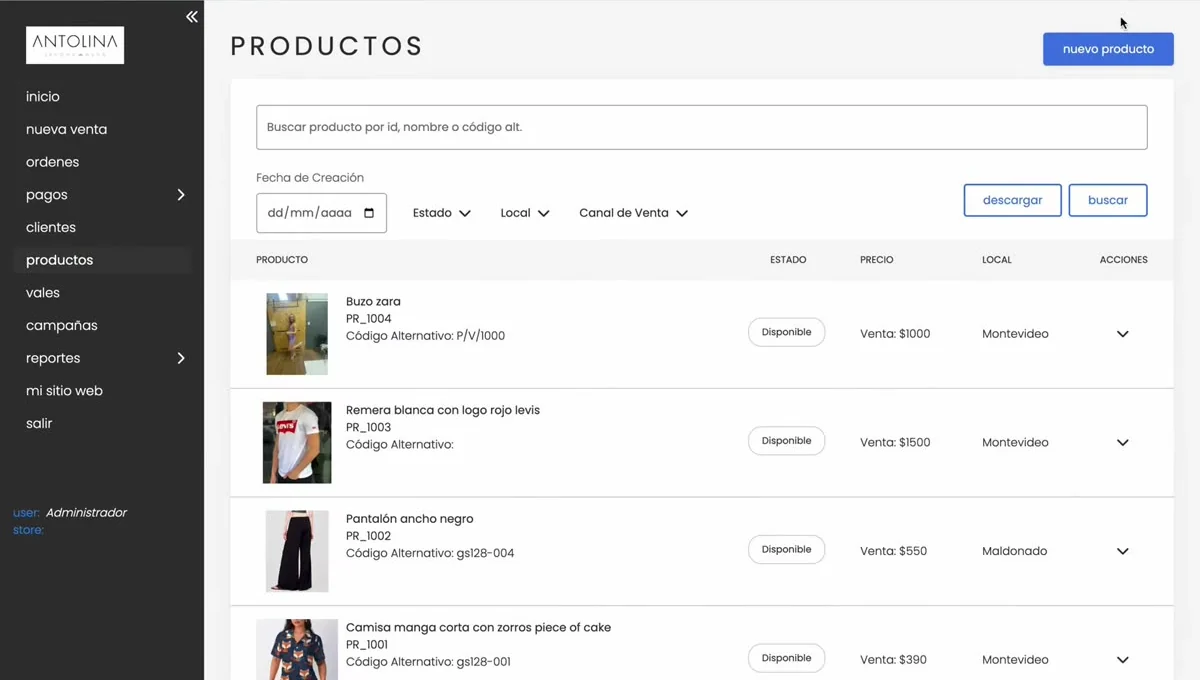Click price Venta: $390
The height and width of the screenshot is (680, 1200).
pyautogui.click(x=893, y=660)
